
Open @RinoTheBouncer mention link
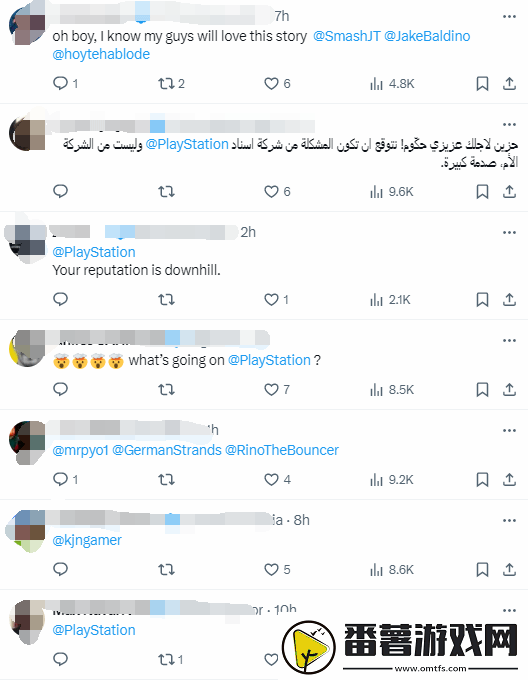[282, 450]
